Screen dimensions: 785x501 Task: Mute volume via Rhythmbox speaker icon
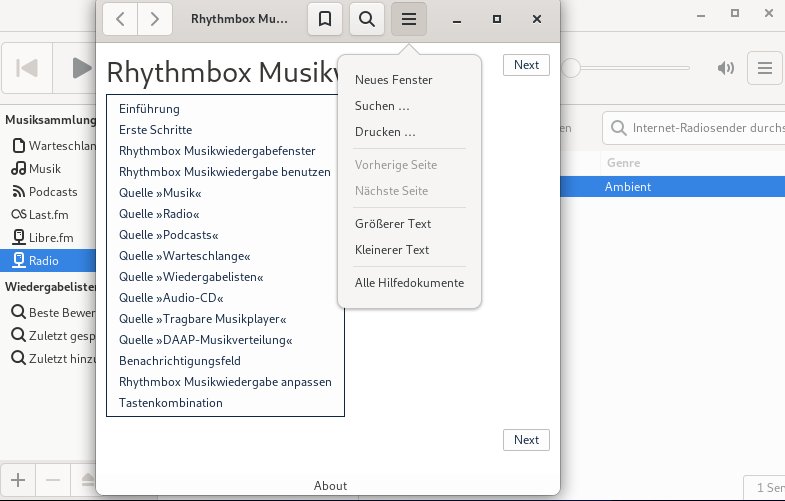tap(725, 68)
